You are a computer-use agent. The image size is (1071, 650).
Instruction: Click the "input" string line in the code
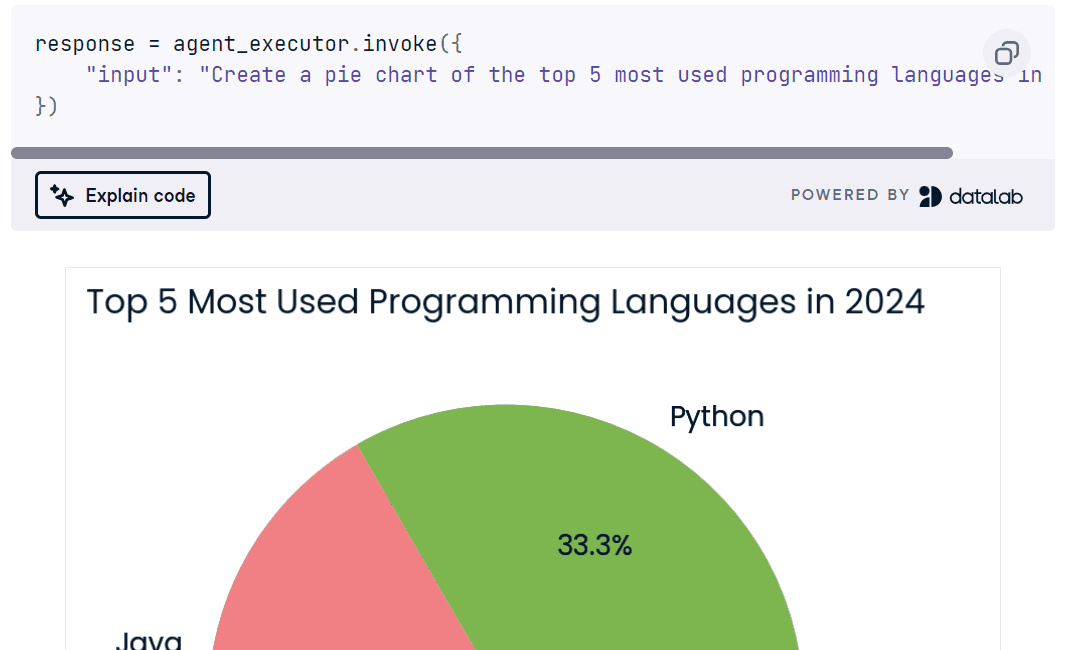[x=564, y=75]
